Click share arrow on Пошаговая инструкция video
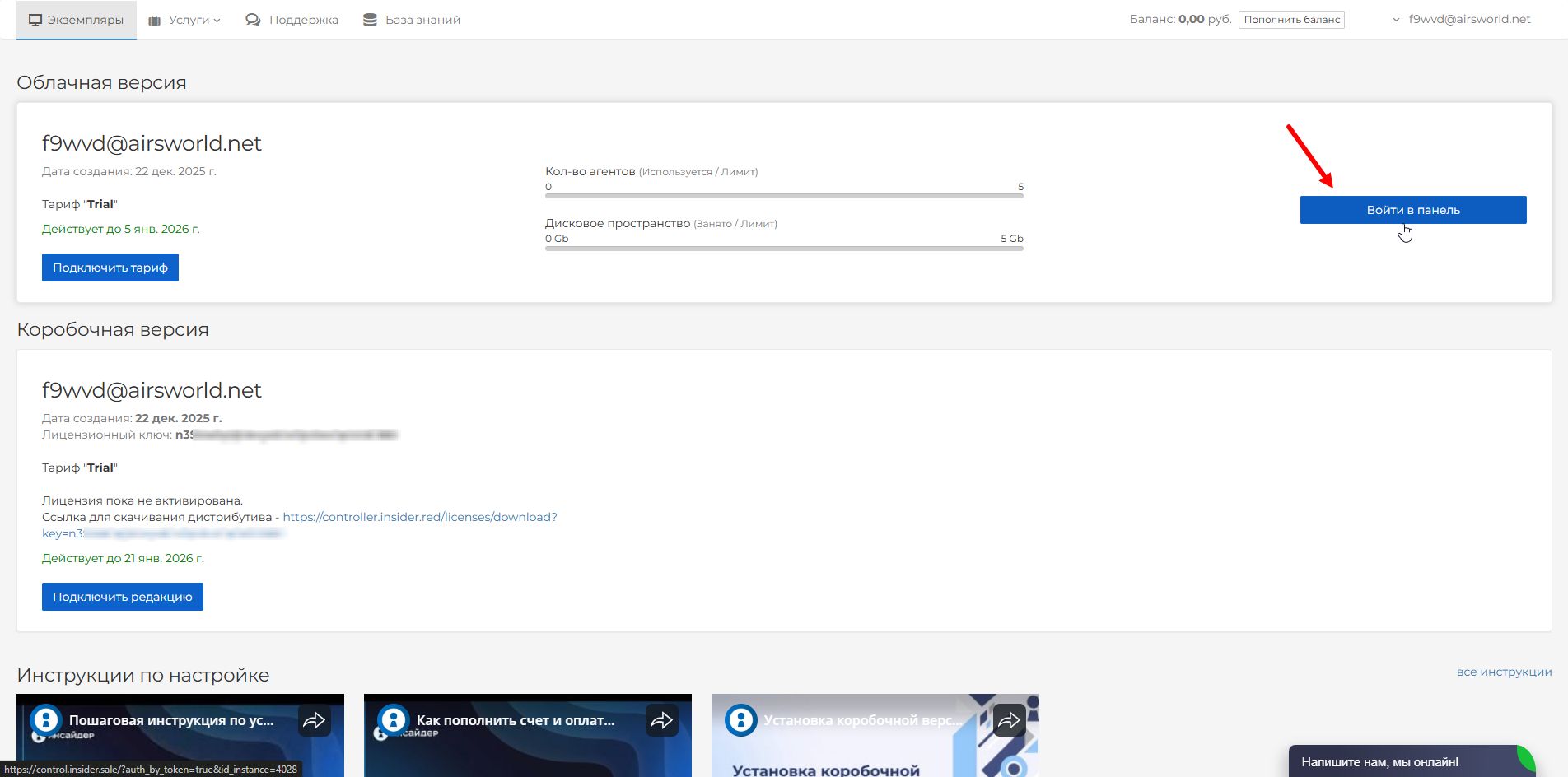Image resolution: width=1568 pixels, height=777 pixels. click(314, 721)
